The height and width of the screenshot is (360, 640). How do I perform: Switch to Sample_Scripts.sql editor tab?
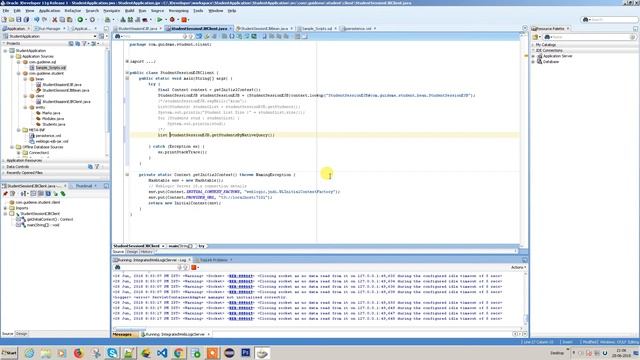tap(317, 29)
